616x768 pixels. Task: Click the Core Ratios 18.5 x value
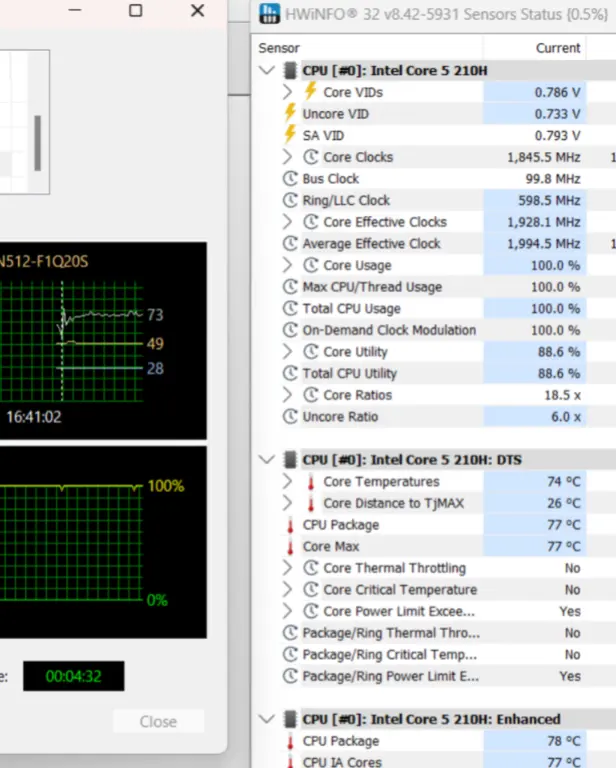pyautogui.click(x=562, y=395)
